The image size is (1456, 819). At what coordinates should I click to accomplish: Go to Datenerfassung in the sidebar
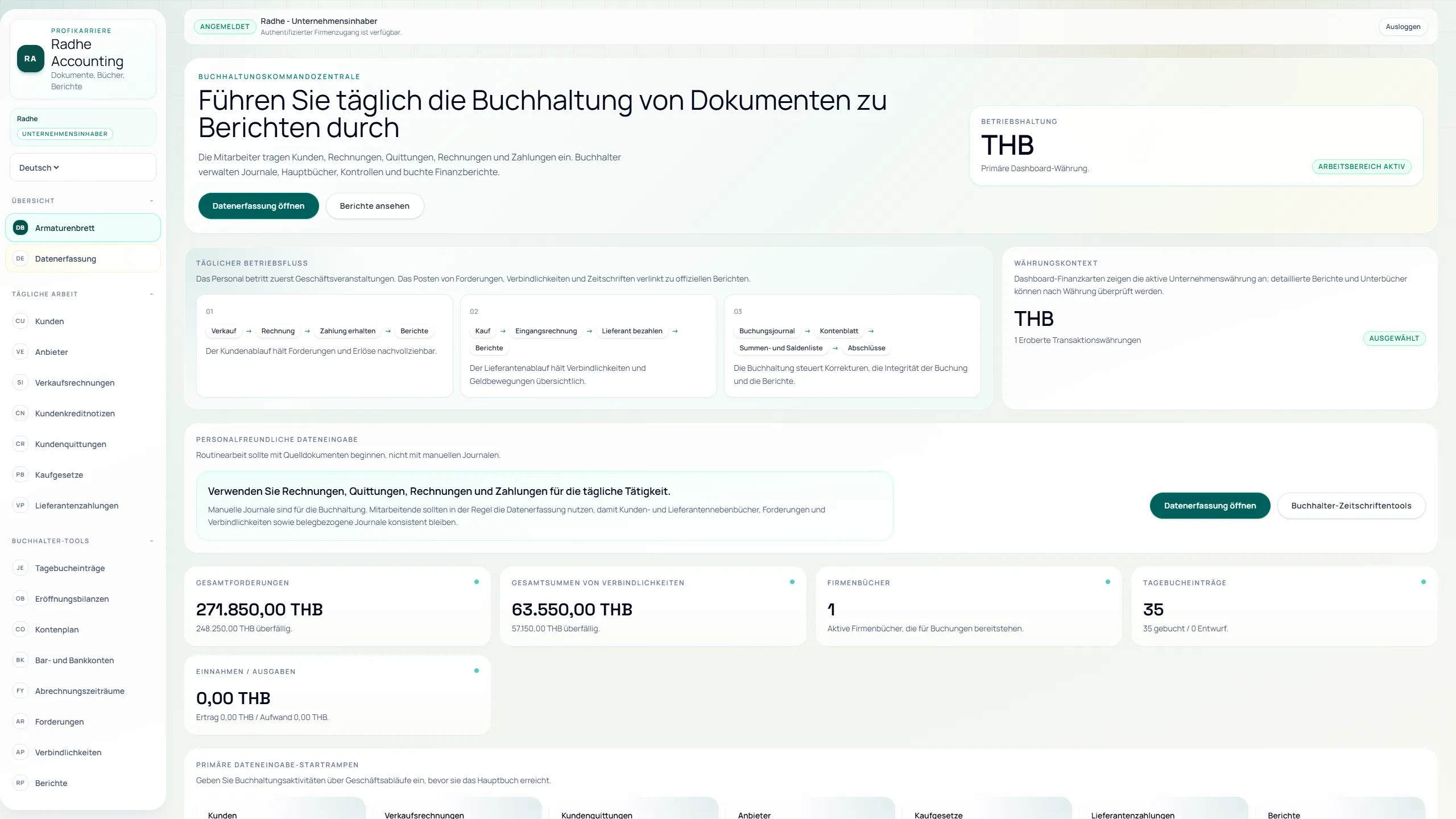83,258
